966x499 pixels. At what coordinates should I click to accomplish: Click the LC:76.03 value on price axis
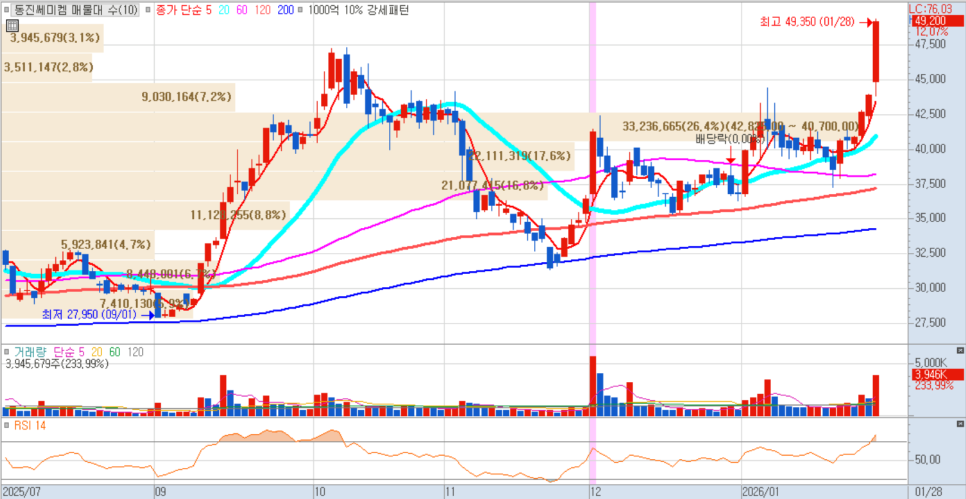pos(931,9)
